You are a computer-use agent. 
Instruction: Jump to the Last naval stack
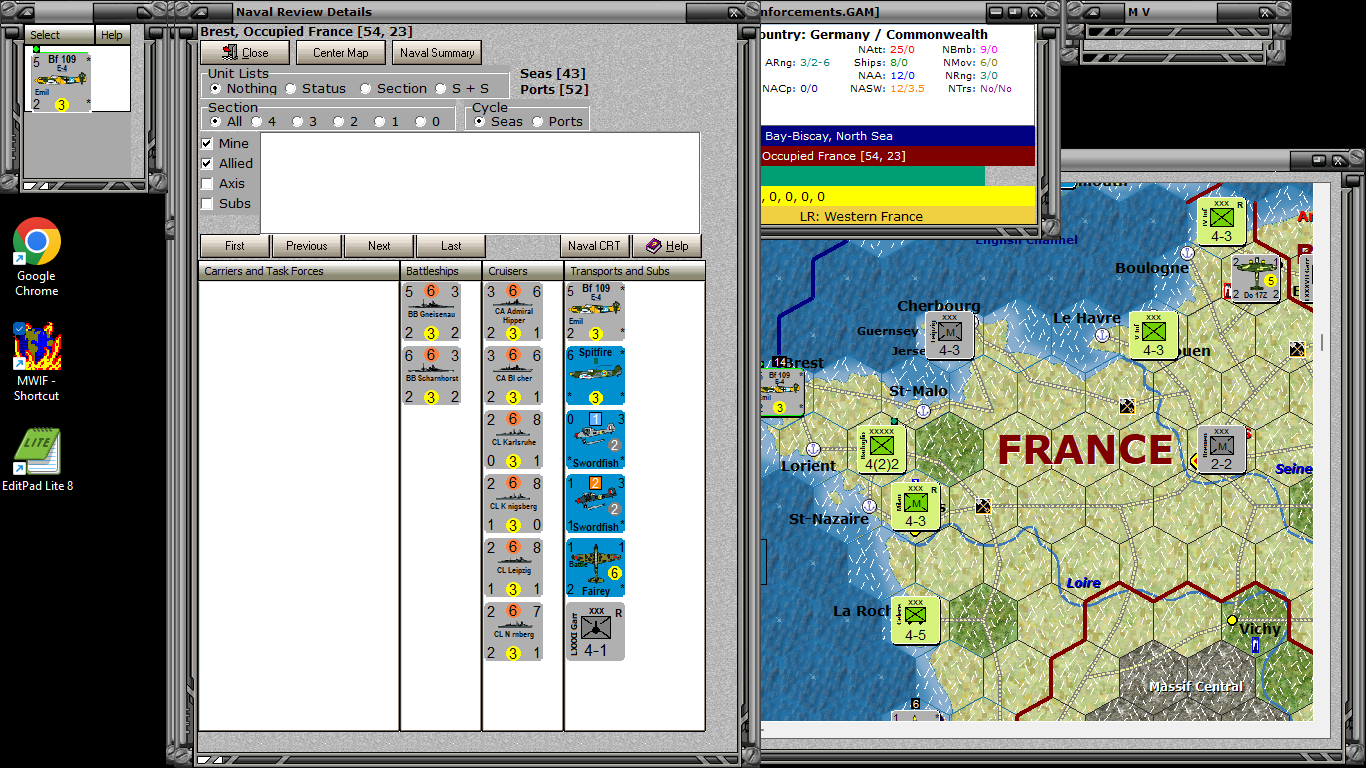pos(451,246)
